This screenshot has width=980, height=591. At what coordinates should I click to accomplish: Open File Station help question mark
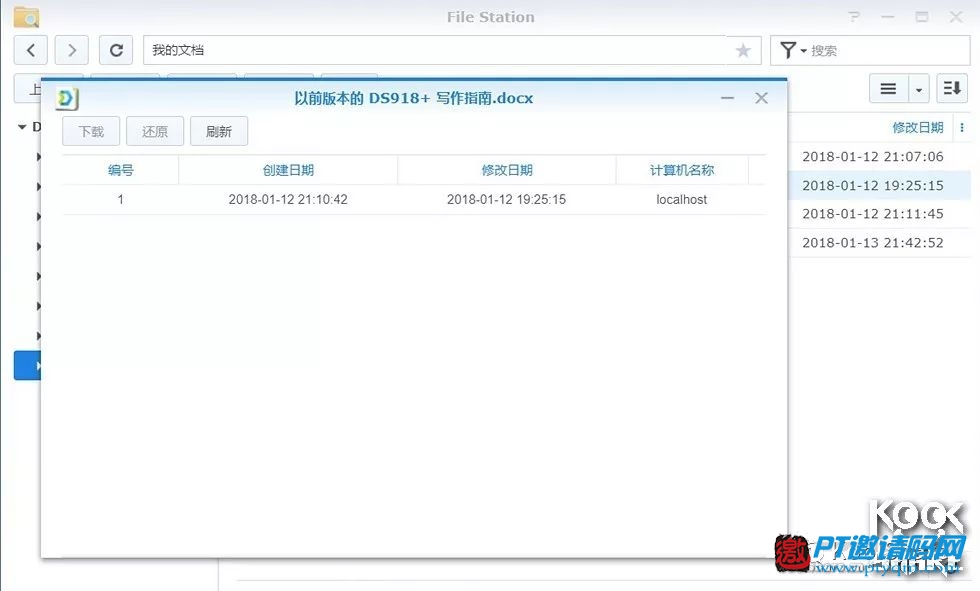coord(854,17)
